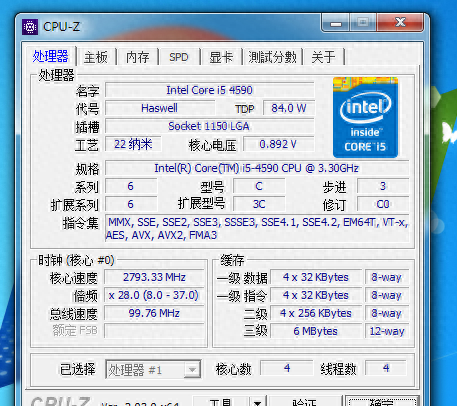Screen dimensions: 457x406
Task: Click the core voltage value 0.892 V
Action: [x=279, y=144]
